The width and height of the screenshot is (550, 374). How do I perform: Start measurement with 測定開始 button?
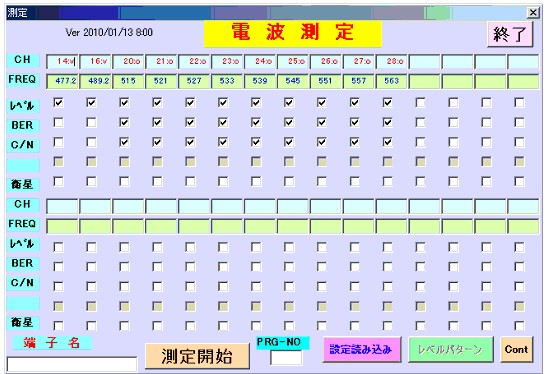[x=197, y=356]
